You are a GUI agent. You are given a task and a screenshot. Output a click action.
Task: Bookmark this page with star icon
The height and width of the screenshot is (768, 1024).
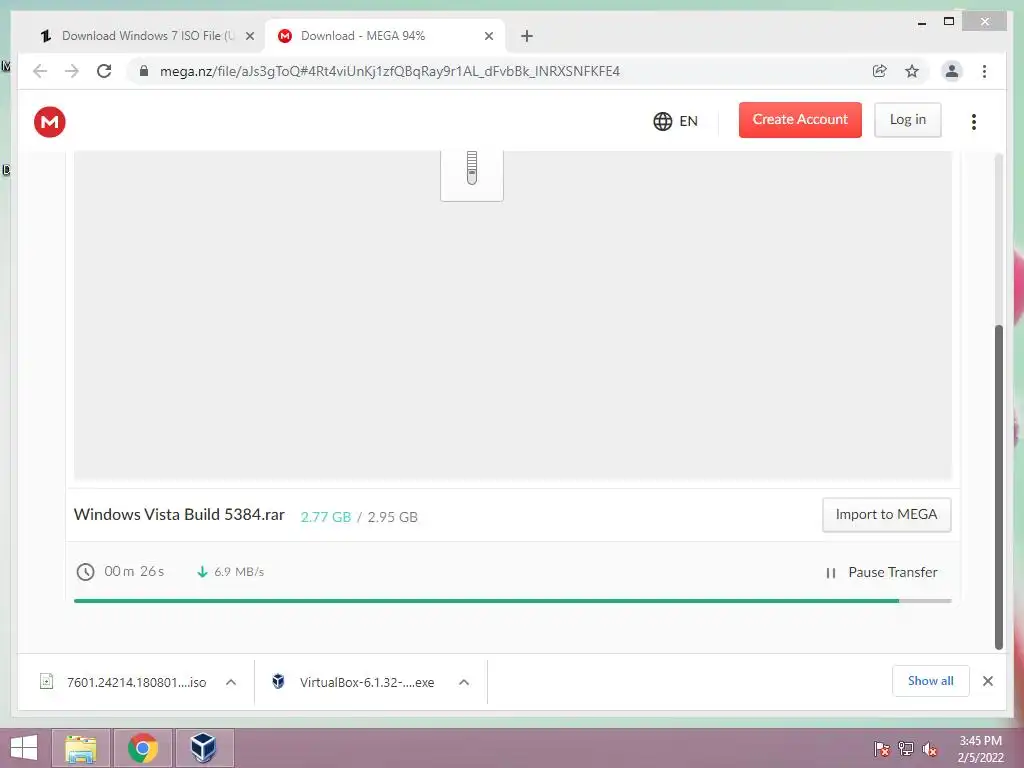912,71
